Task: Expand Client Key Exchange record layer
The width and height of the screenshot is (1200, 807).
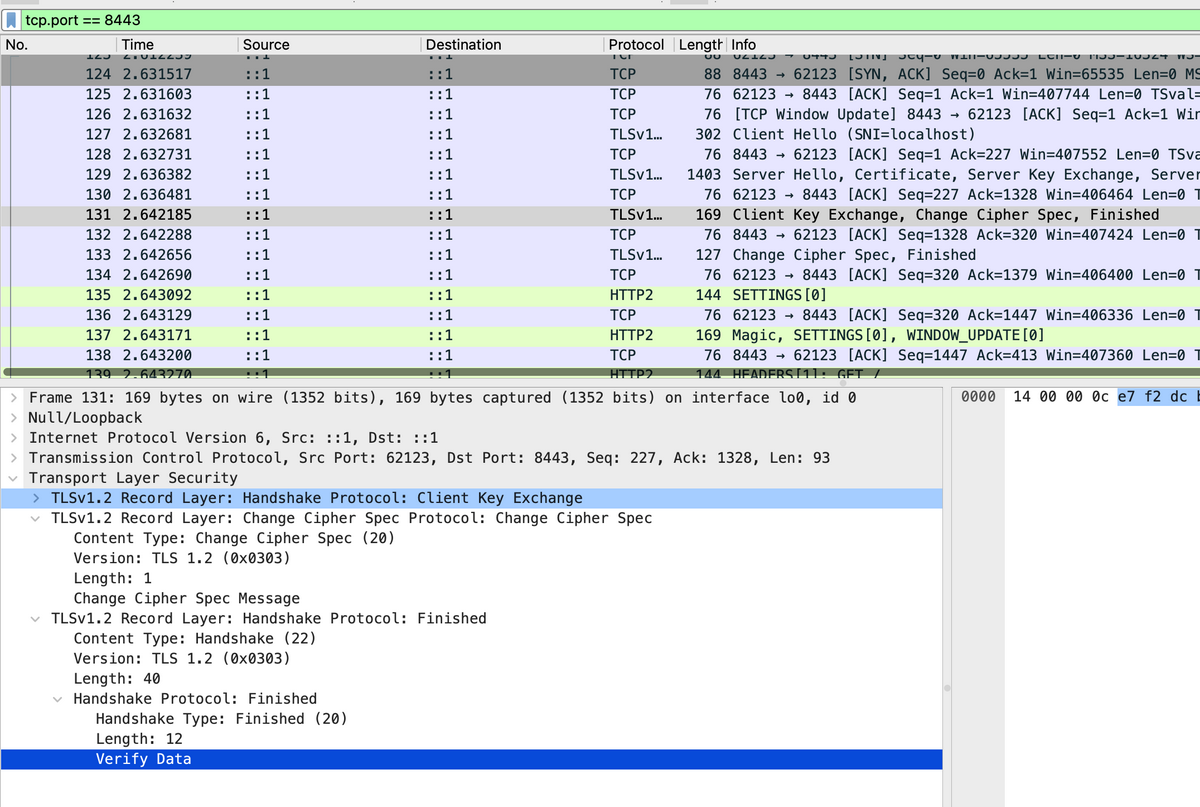Action: click(36, 498)
